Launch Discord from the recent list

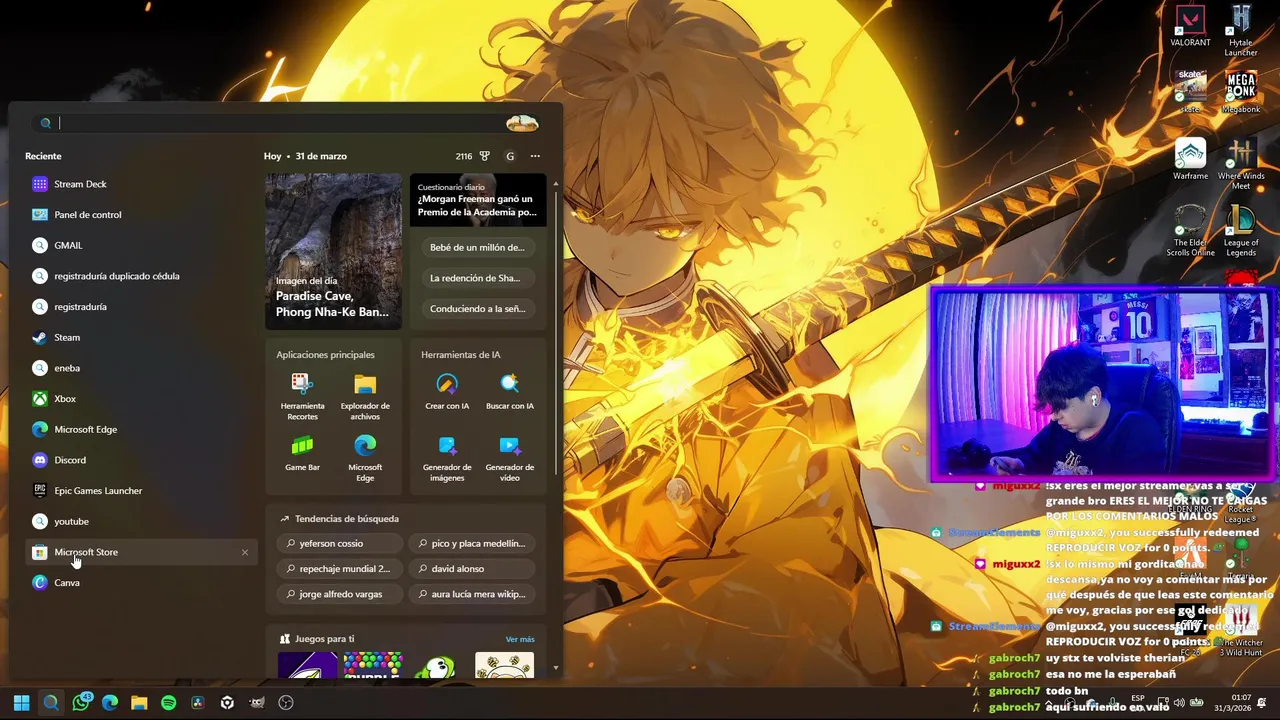[140, 460]
